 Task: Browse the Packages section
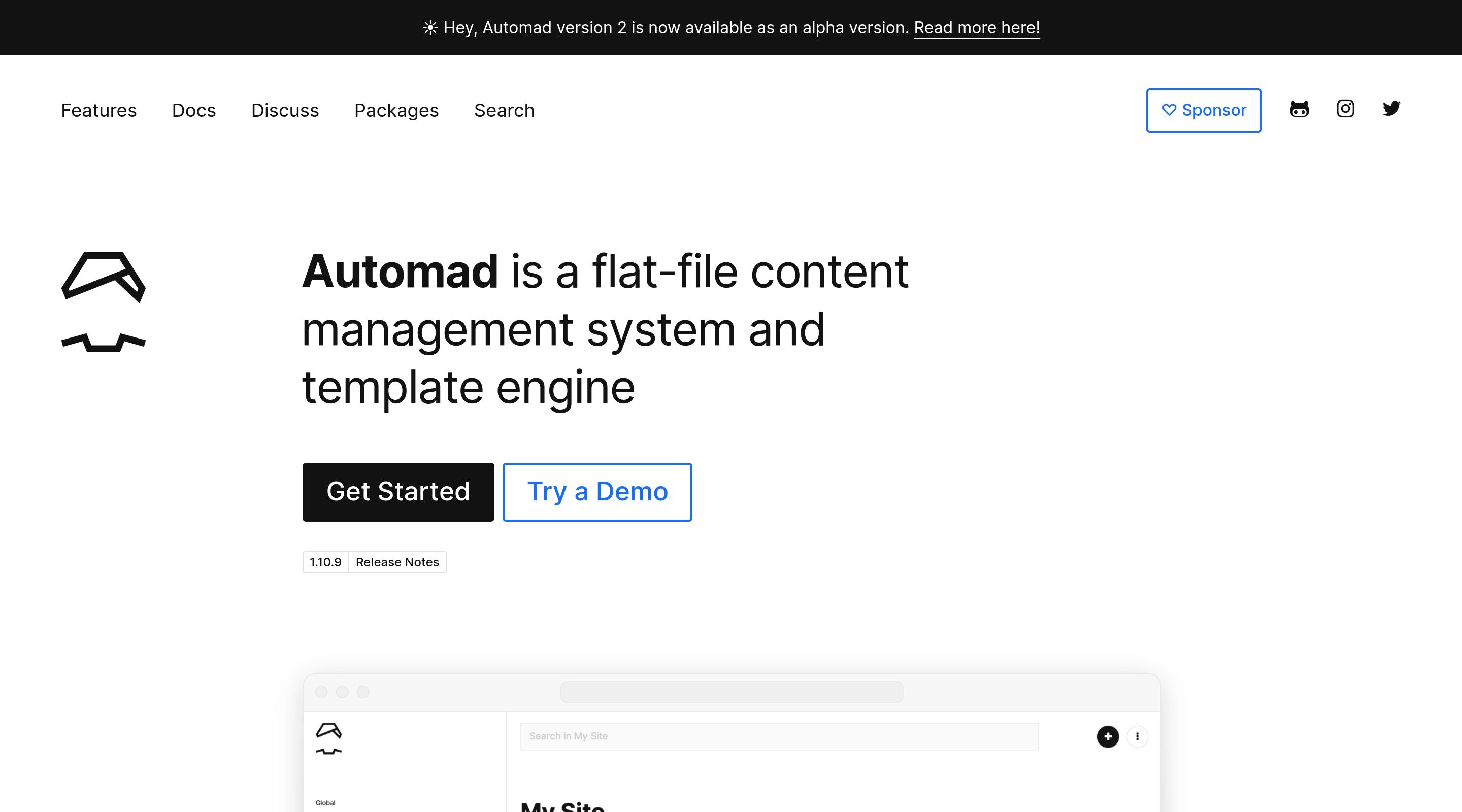point(396,110)
